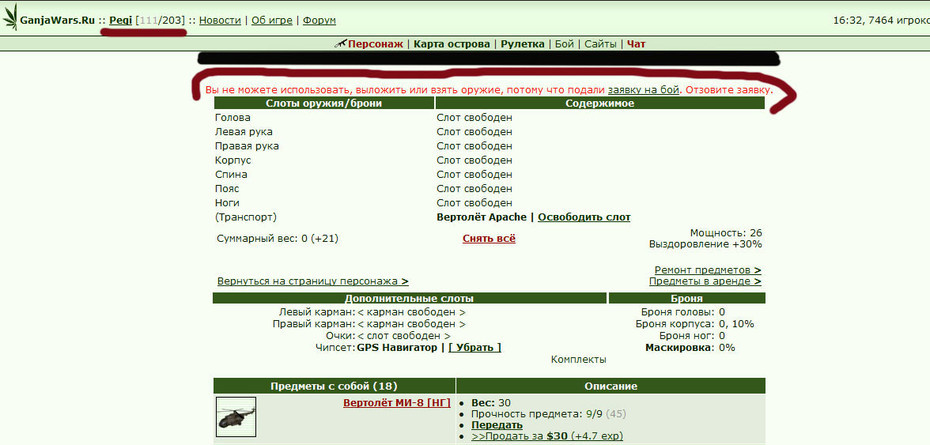This screenshot has height=445, width=930.
Task: Click the Правая рука slot label
Action: click(247, 146)
